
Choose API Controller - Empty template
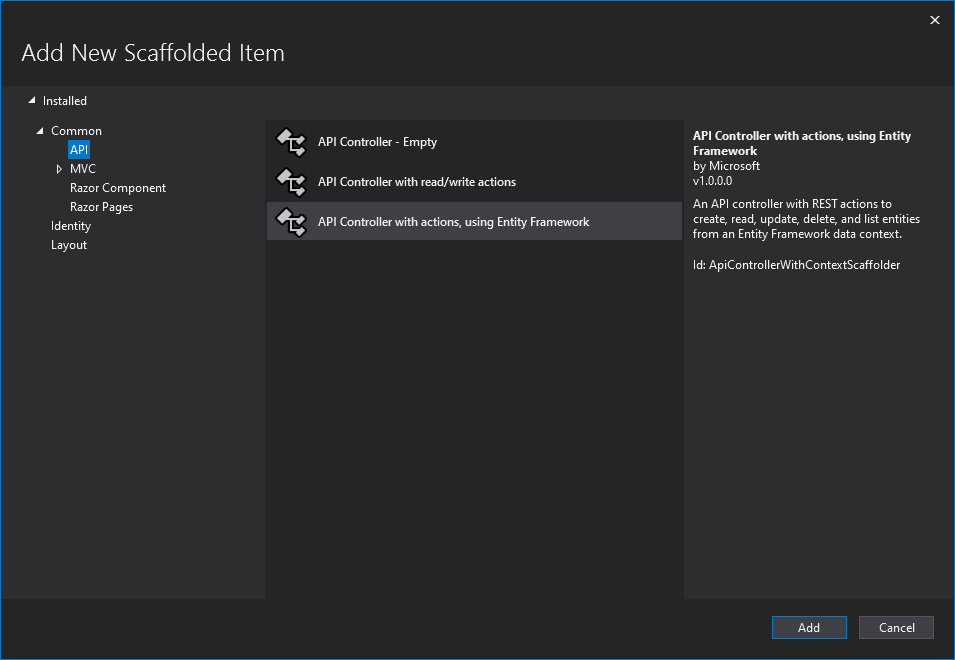(x=377, y=142)
